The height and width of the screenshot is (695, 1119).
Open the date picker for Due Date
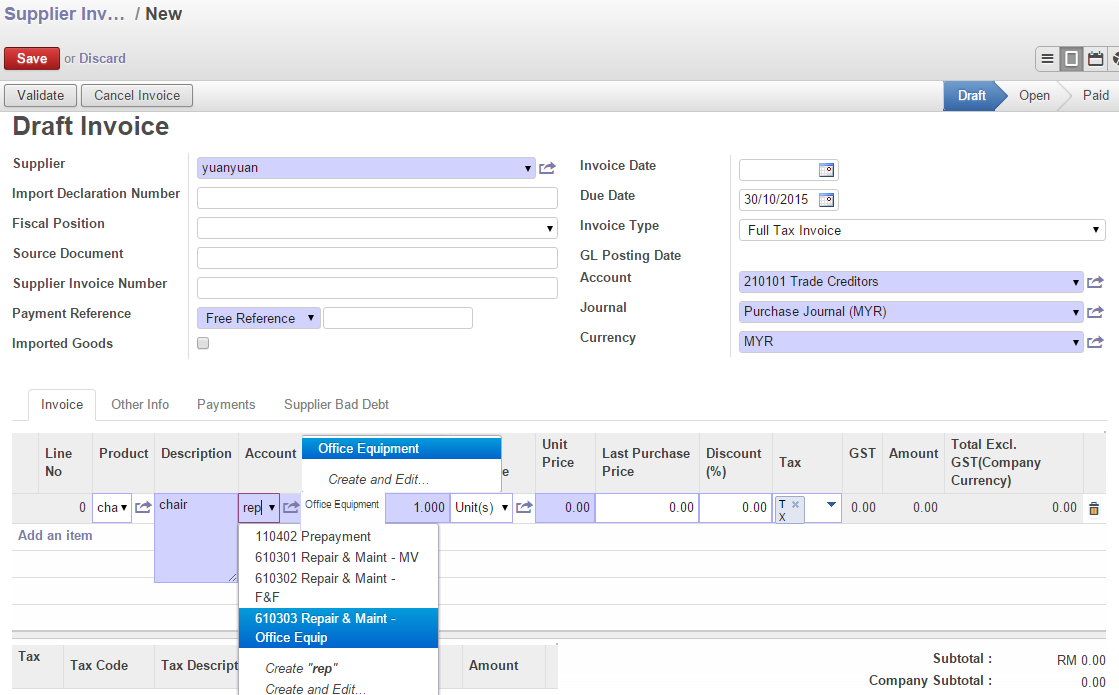(826, 199)
